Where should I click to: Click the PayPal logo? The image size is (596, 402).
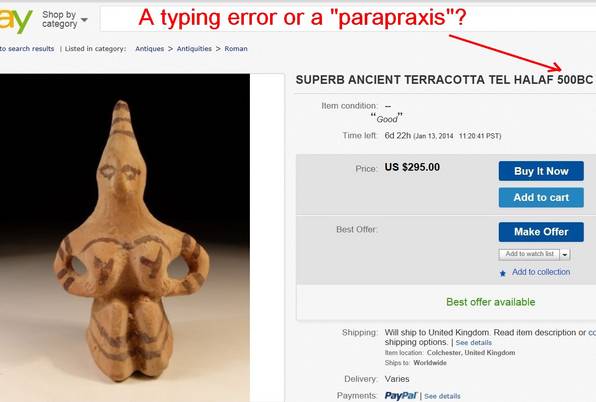[401, 396]
